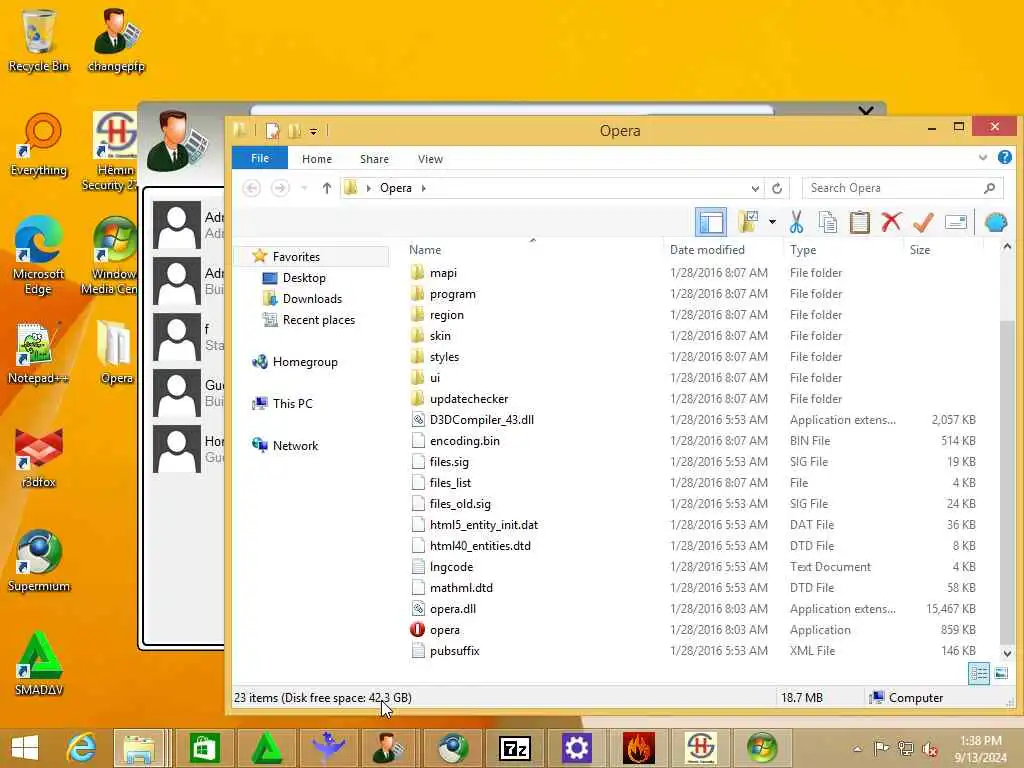The height and width of the screenshot is (768, 1024).
Task: Open the View ribbon tab
Action: 430,159
